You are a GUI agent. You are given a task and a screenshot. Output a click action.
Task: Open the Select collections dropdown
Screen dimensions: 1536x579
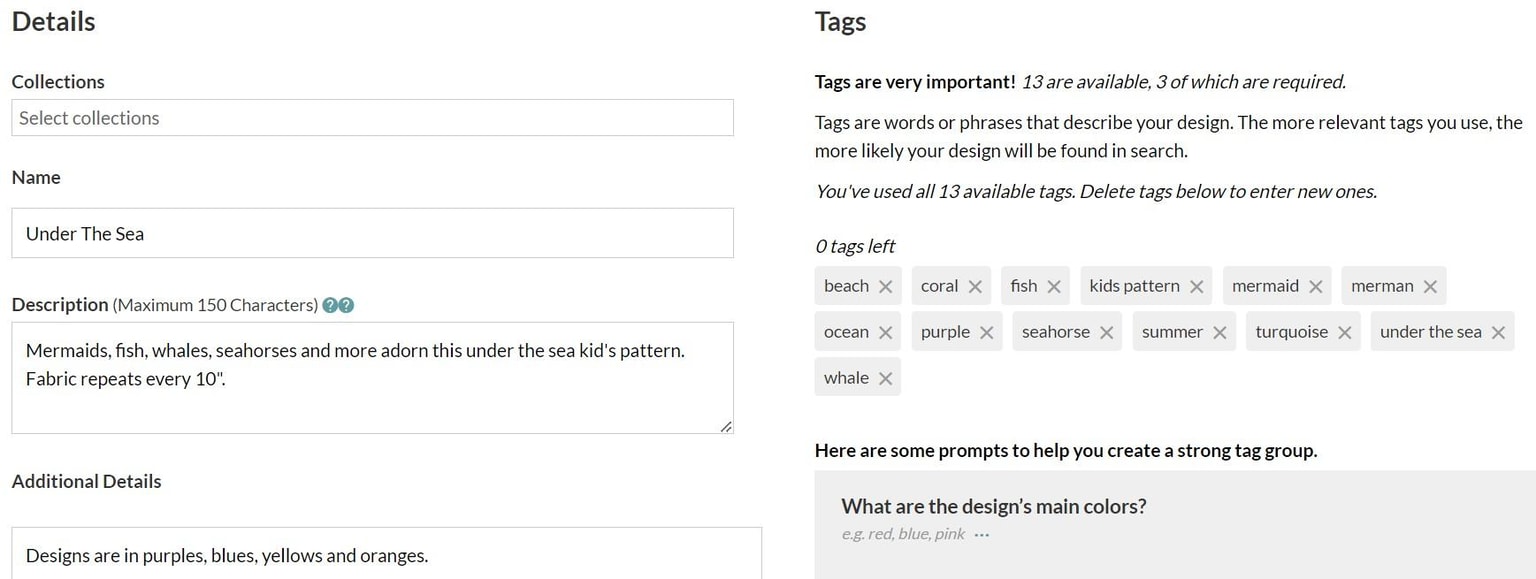(x=372, y=118)
